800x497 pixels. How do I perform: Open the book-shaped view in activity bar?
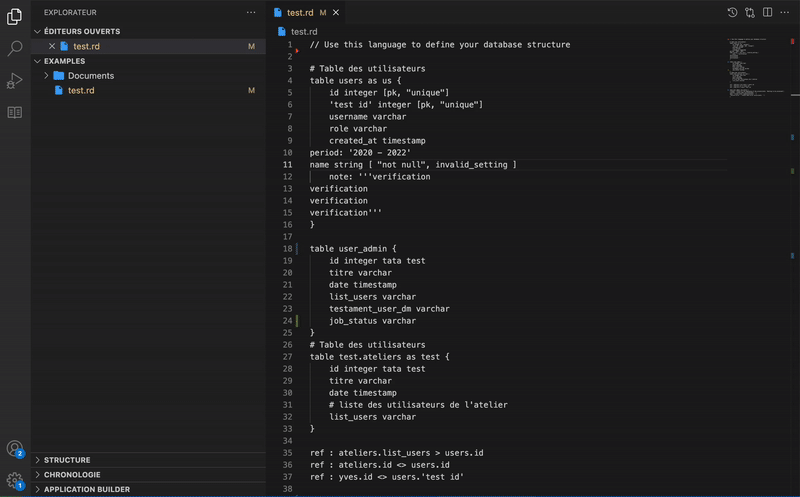click(x=14, y=112)
